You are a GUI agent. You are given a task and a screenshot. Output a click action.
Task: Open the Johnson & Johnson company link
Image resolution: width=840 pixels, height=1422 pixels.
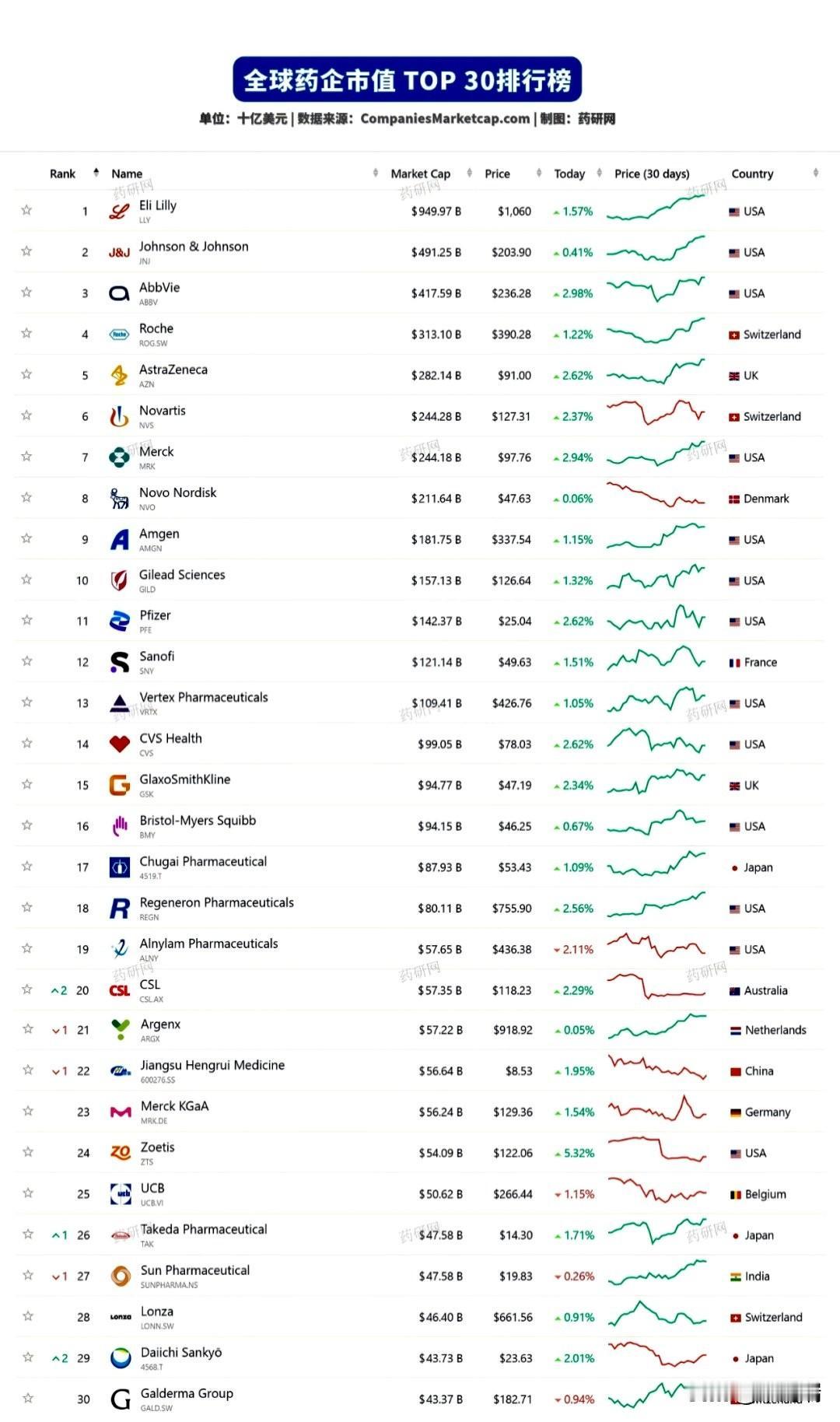[x=194, y=247]
